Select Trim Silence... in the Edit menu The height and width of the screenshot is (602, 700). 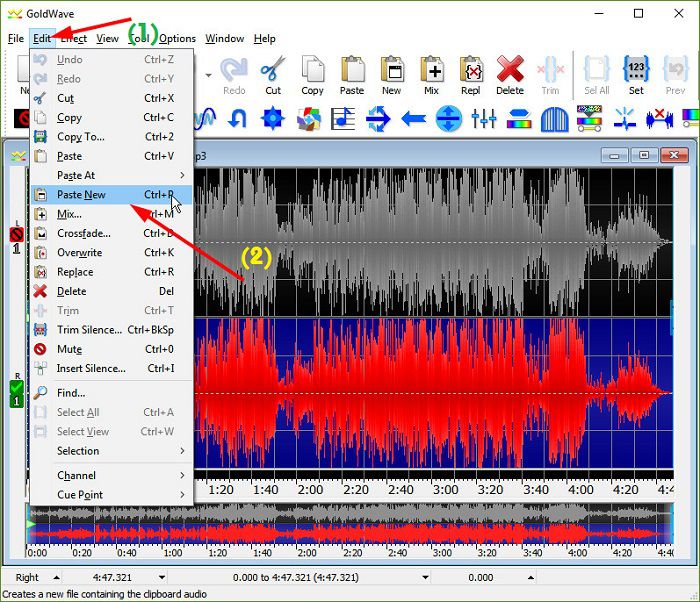[x=112, y=330]
